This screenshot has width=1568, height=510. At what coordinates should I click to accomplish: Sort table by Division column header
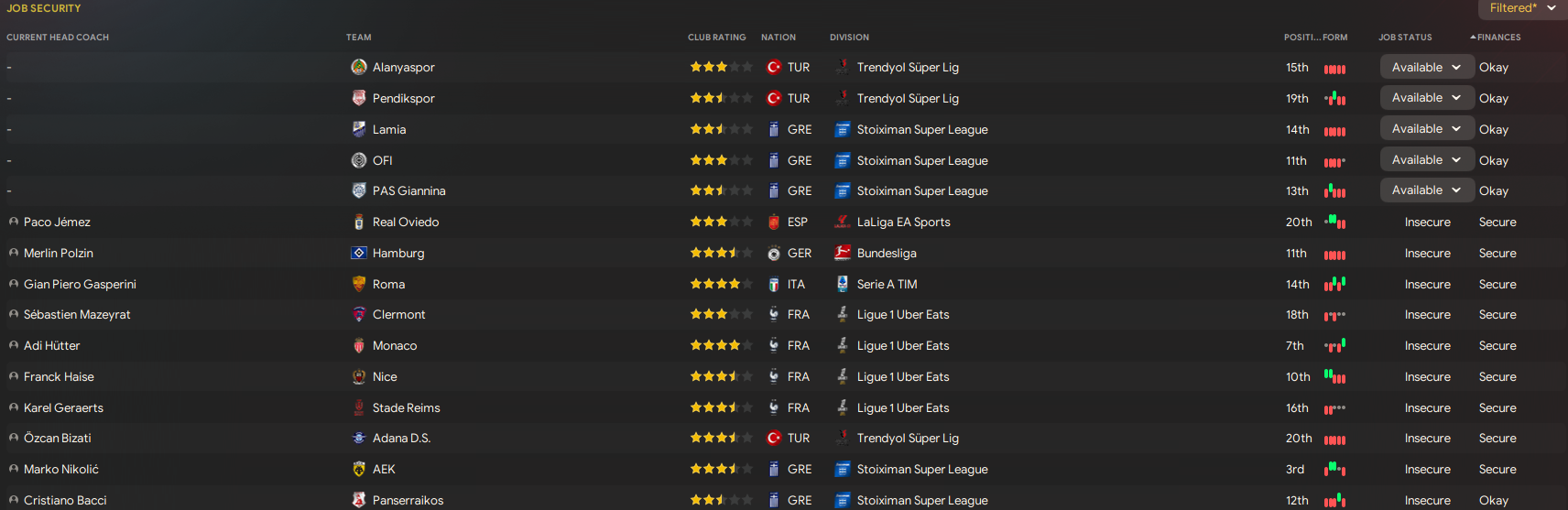click(849, 38)
